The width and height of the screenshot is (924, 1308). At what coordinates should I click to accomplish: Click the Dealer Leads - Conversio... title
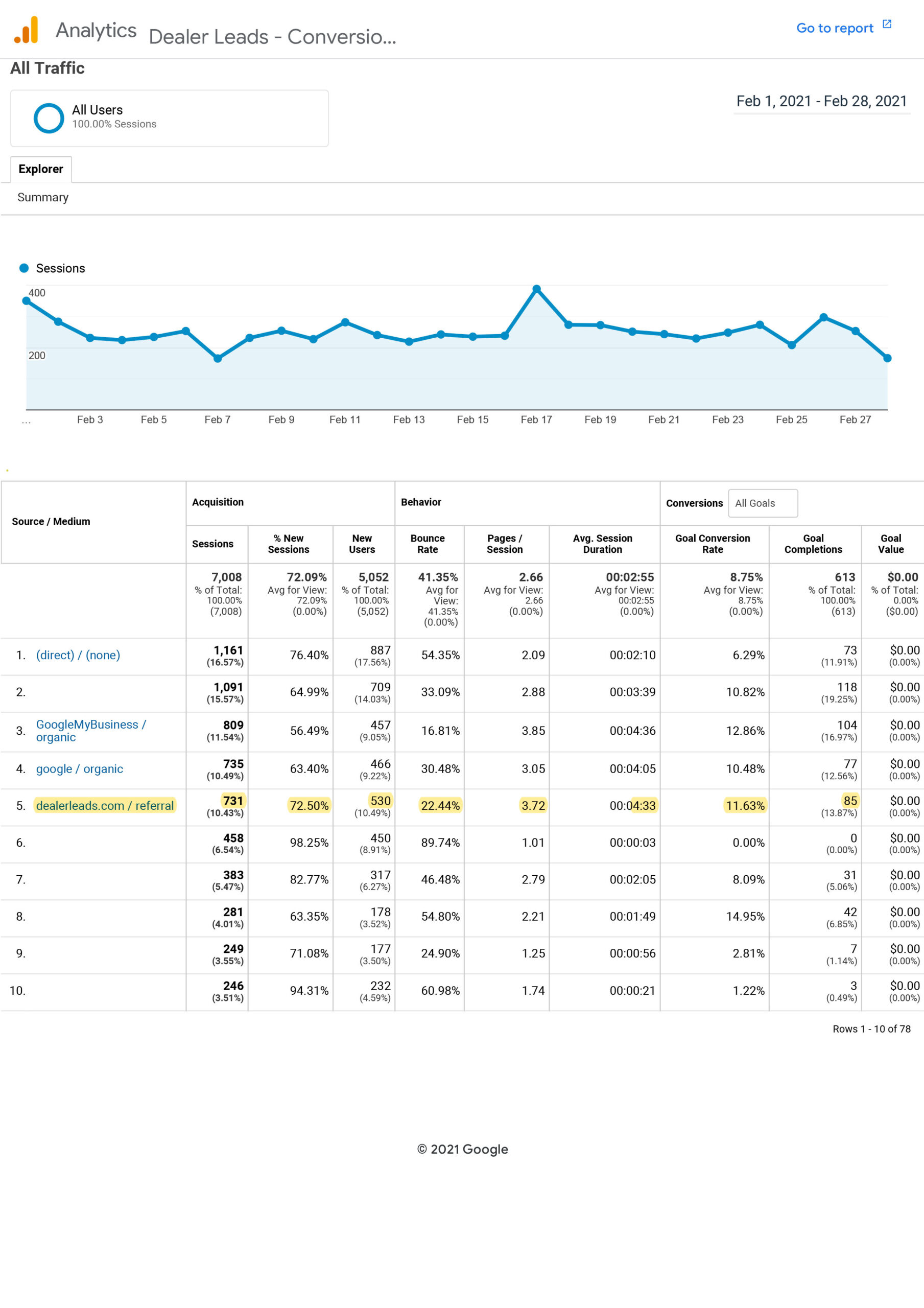pos(272,37)
